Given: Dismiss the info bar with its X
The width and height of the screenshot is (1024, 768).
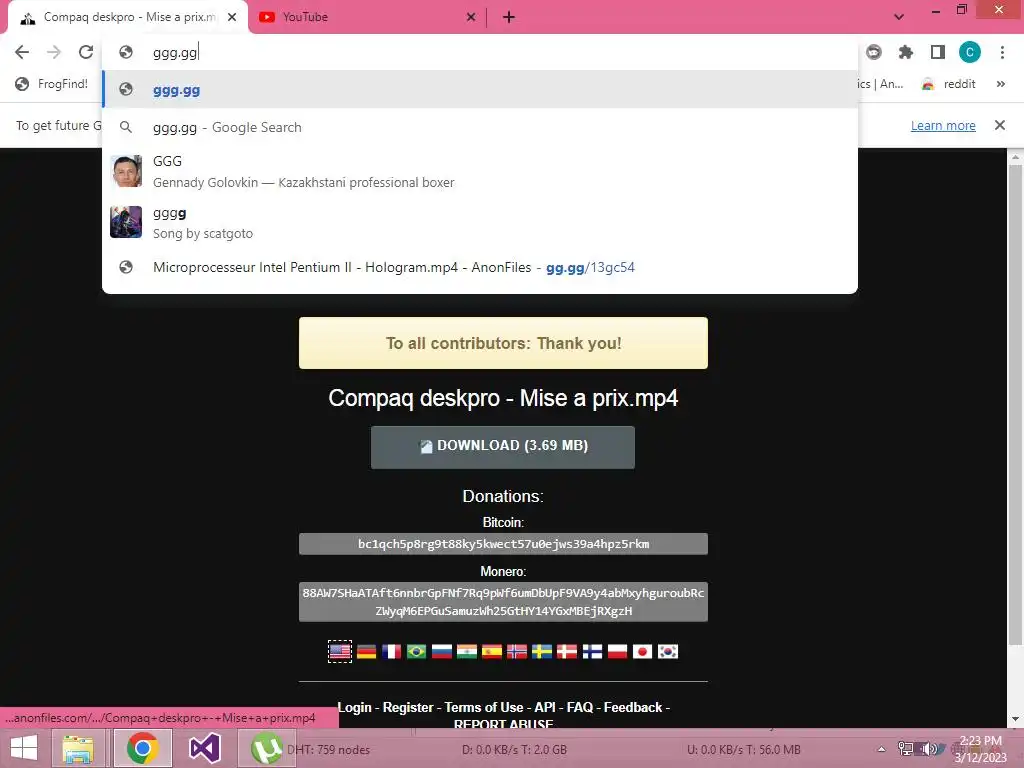Looking at the screenshot, I should [999, 125].
